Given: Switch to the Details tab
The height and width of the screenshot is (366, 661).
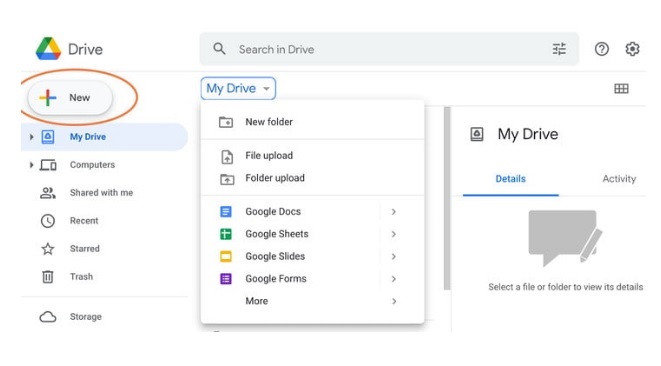Looking at the screenshot, I should [x=511, y=179].
